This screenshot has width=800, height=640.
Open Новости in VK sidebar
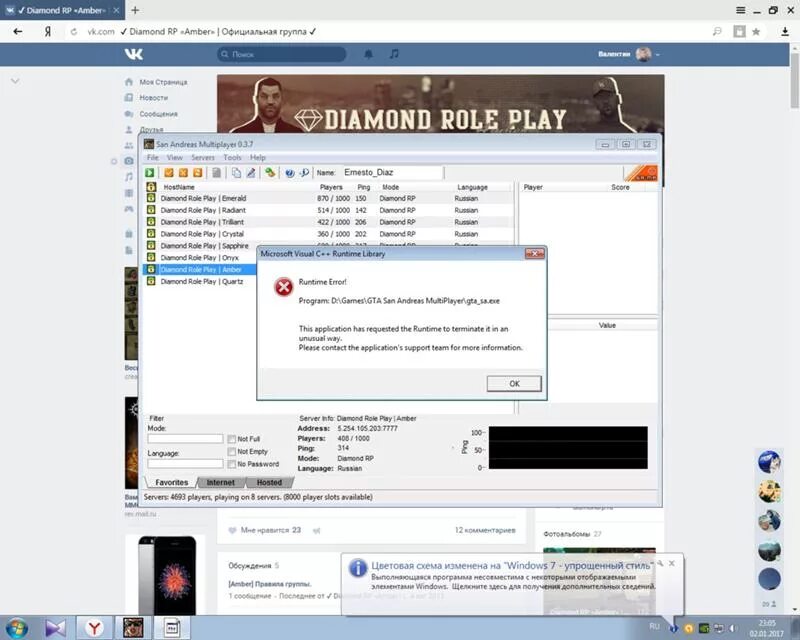pyautogui.click(x=154, y=97)
